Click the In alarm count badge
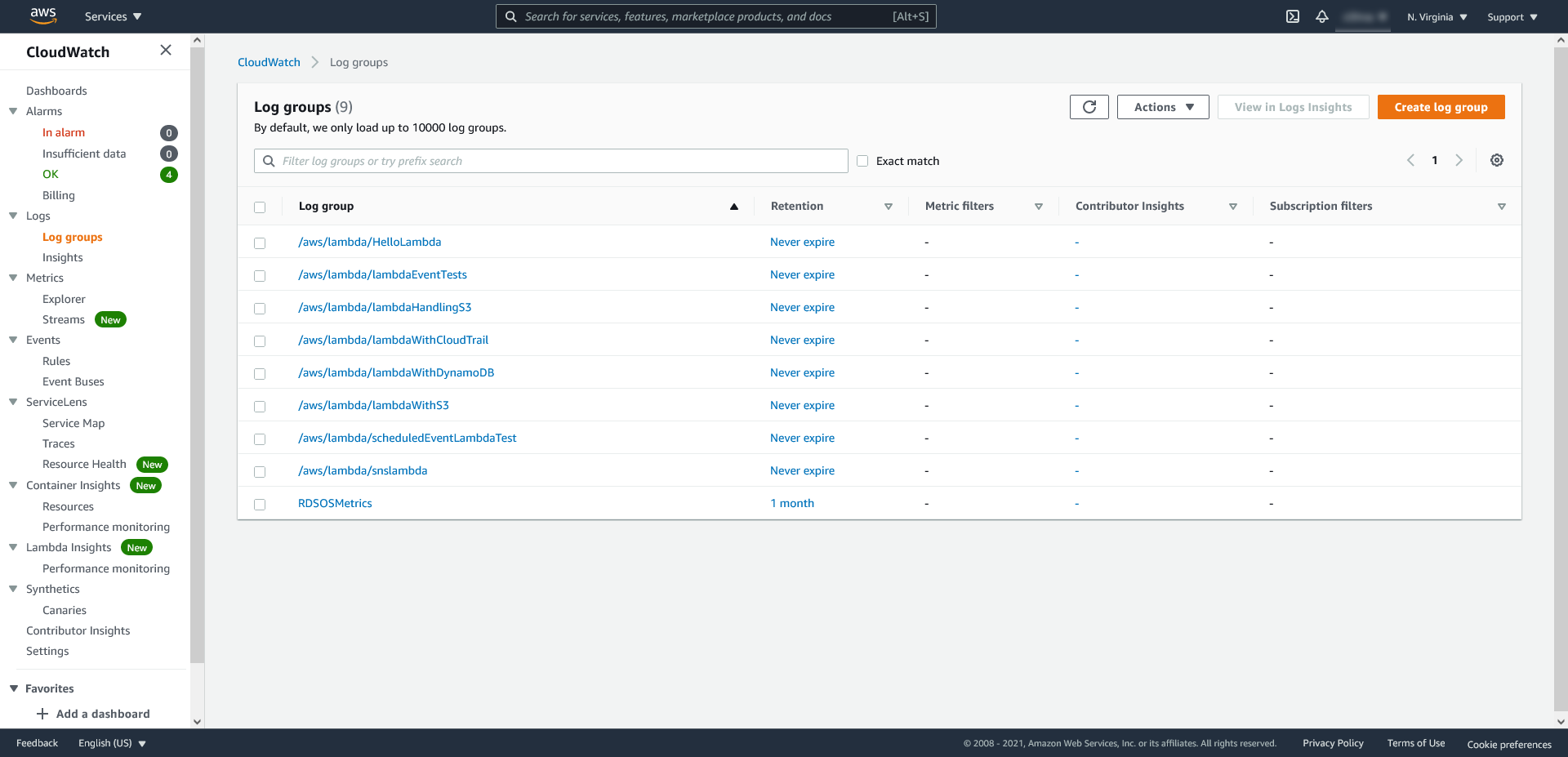 [169, 133]
